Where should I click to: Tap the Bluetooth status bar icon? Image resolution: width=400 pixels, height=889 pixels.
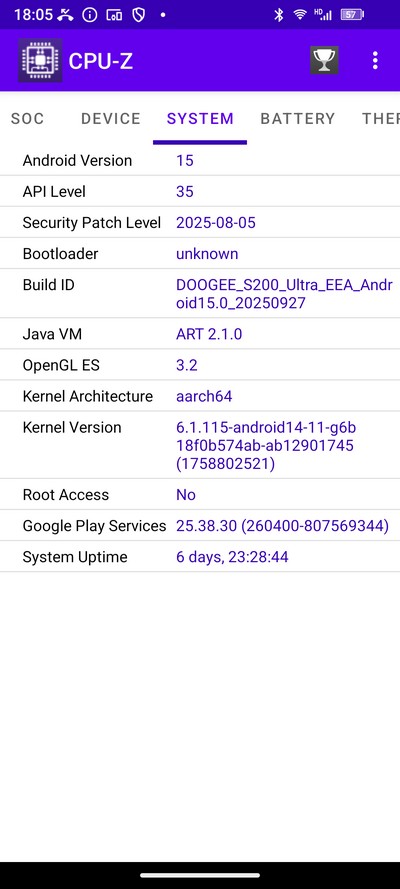pyautogui.click(x=278, y=15)
